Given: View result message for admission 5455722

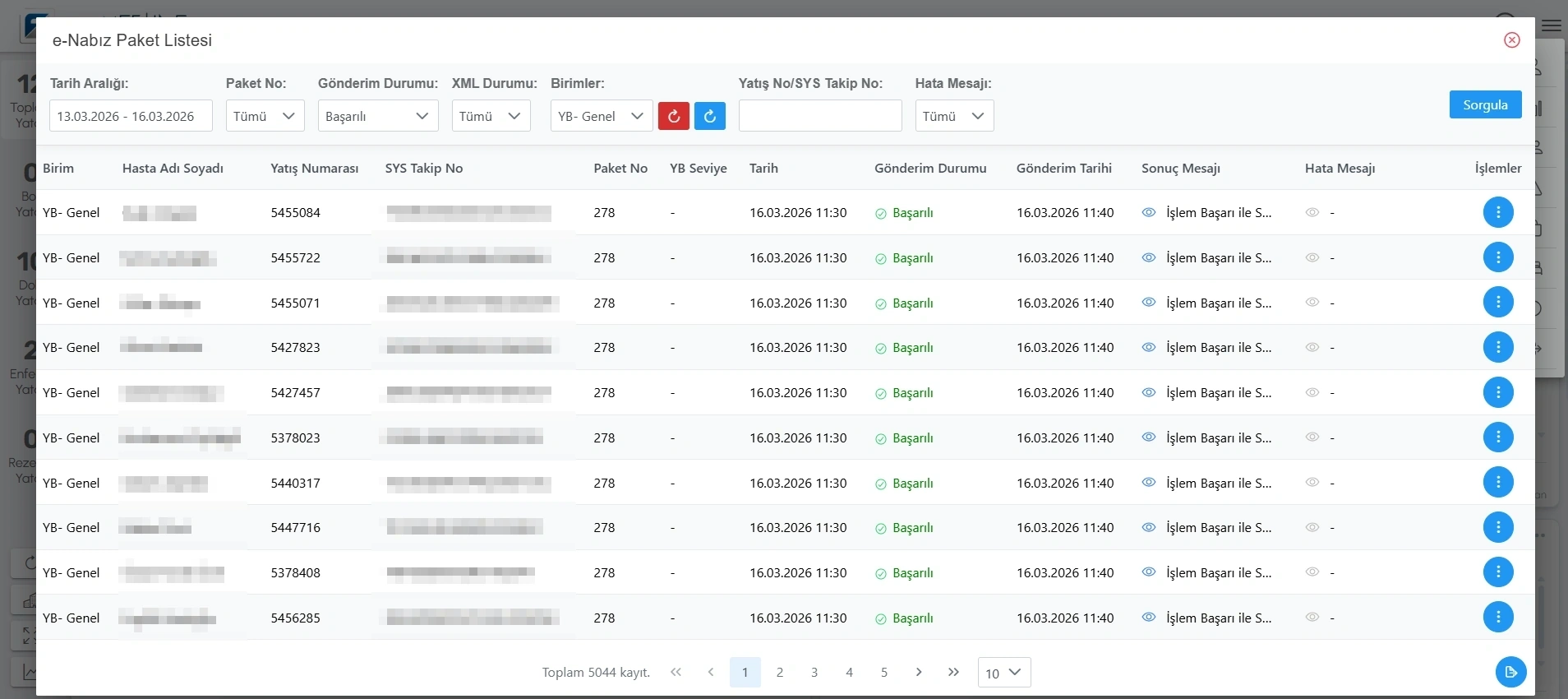Looking at the screenshot, I should coord(1149,257).
